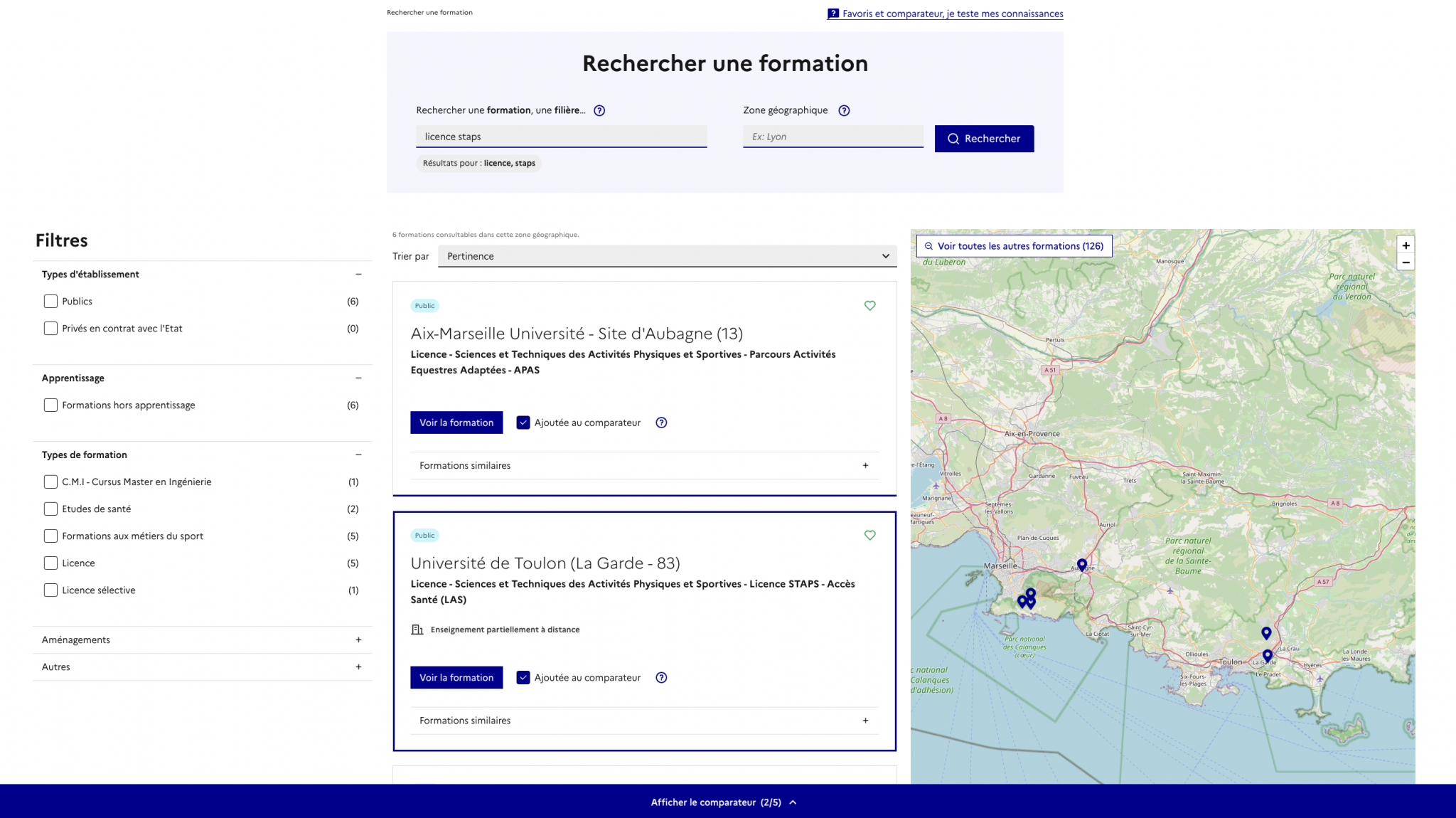The width and height of the screenshot is (1456, 818).
Task: Check the Publics establishment filter
Action: pos(50,301)
